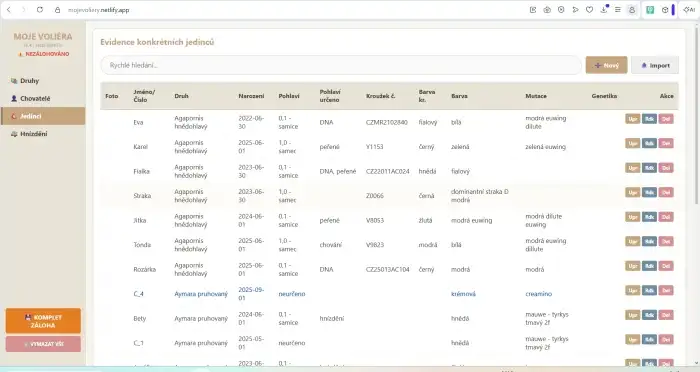The width and height of the screenshot is (700, 372).
Task: Click the creamino link in C_4 row
Action: pyautogui.click(x=538, y=294)
